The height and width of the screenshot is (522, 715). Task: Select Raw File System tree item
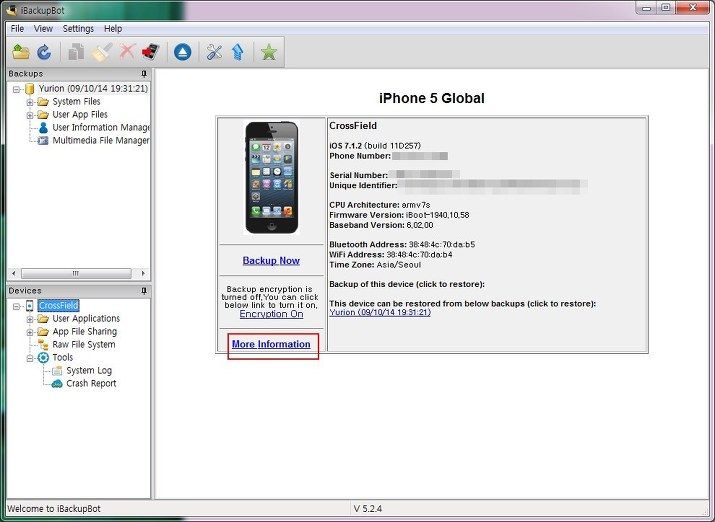tap(83, 344)
